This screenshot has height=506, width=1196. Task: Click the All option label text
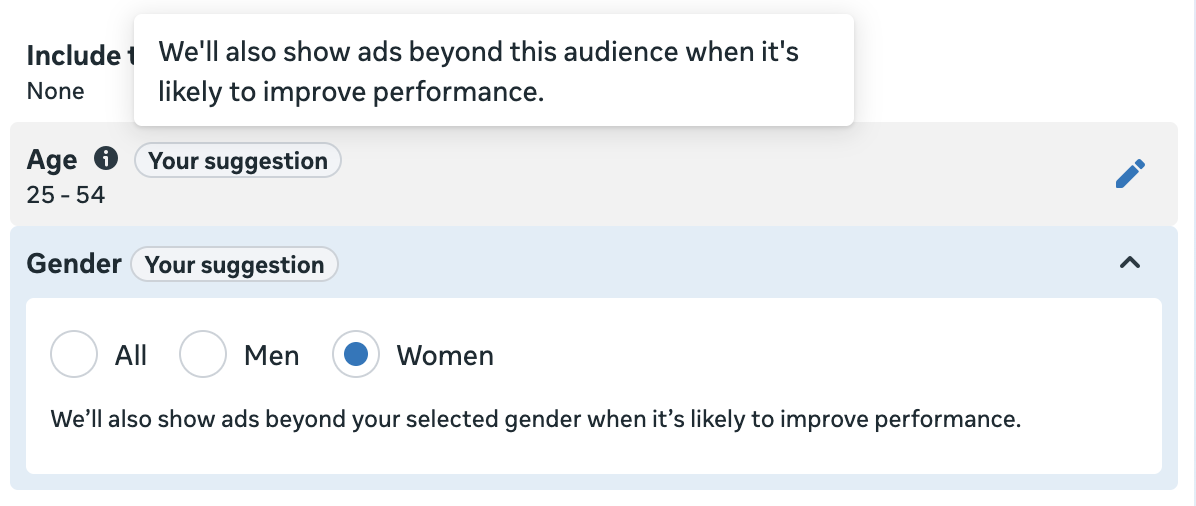coord(131,356)
